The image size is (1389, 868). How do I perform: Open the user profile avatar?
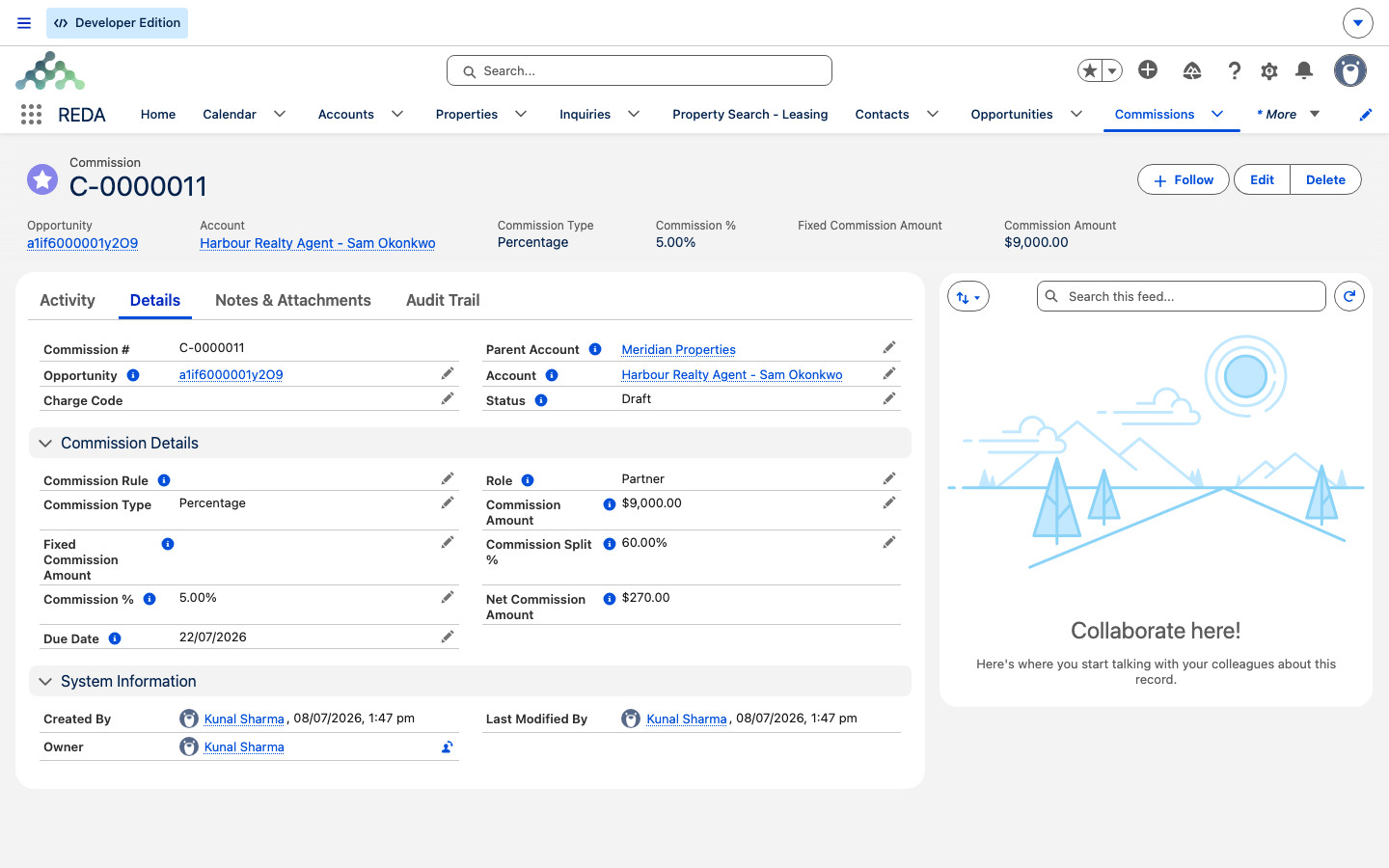coord(1350,70)
